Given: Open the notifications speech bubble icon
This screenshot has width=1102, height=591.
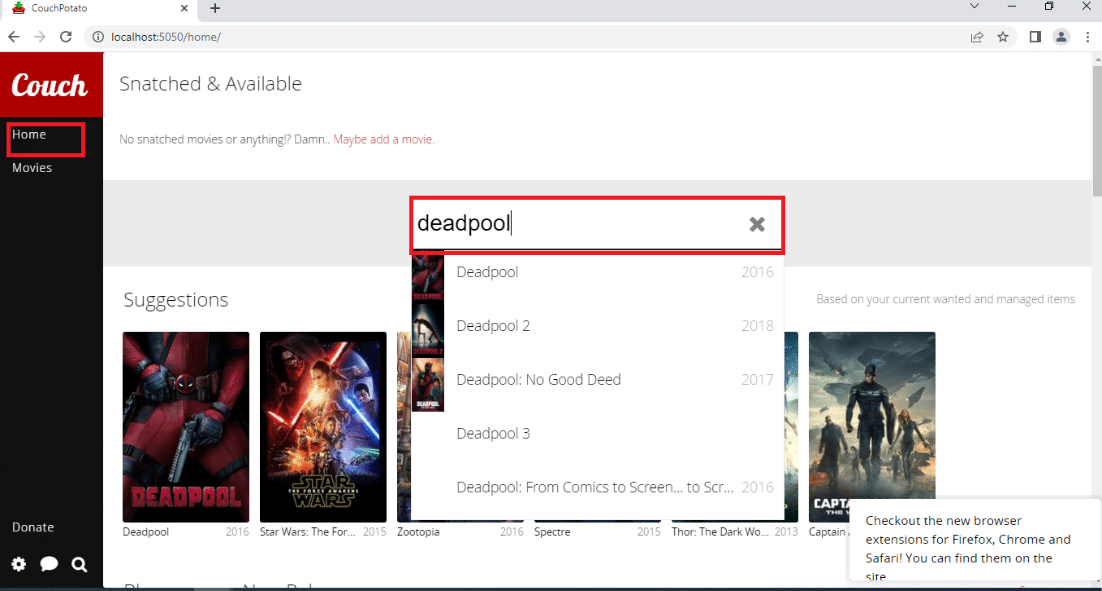Looking at the screenshot, I should point(49,564).
